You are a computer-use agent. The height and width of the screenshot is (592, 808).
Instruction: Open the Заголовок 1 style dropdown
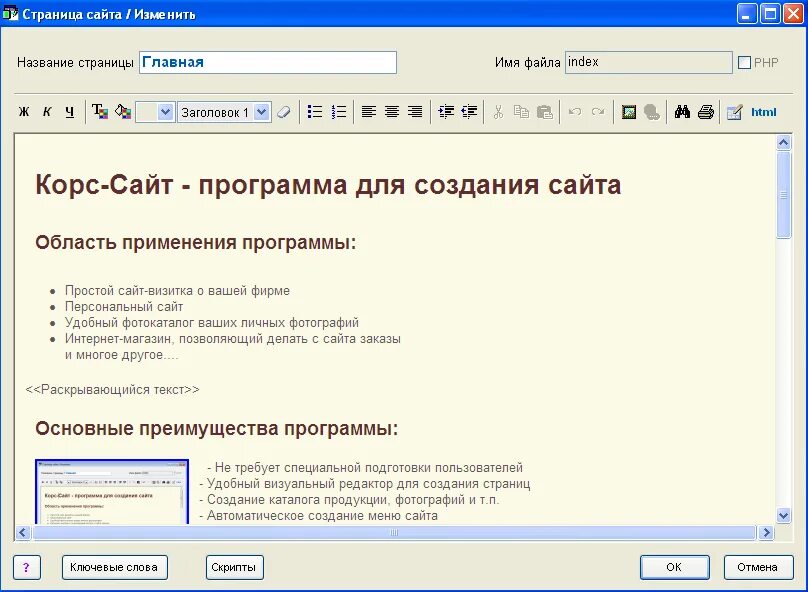click(262, 112)
